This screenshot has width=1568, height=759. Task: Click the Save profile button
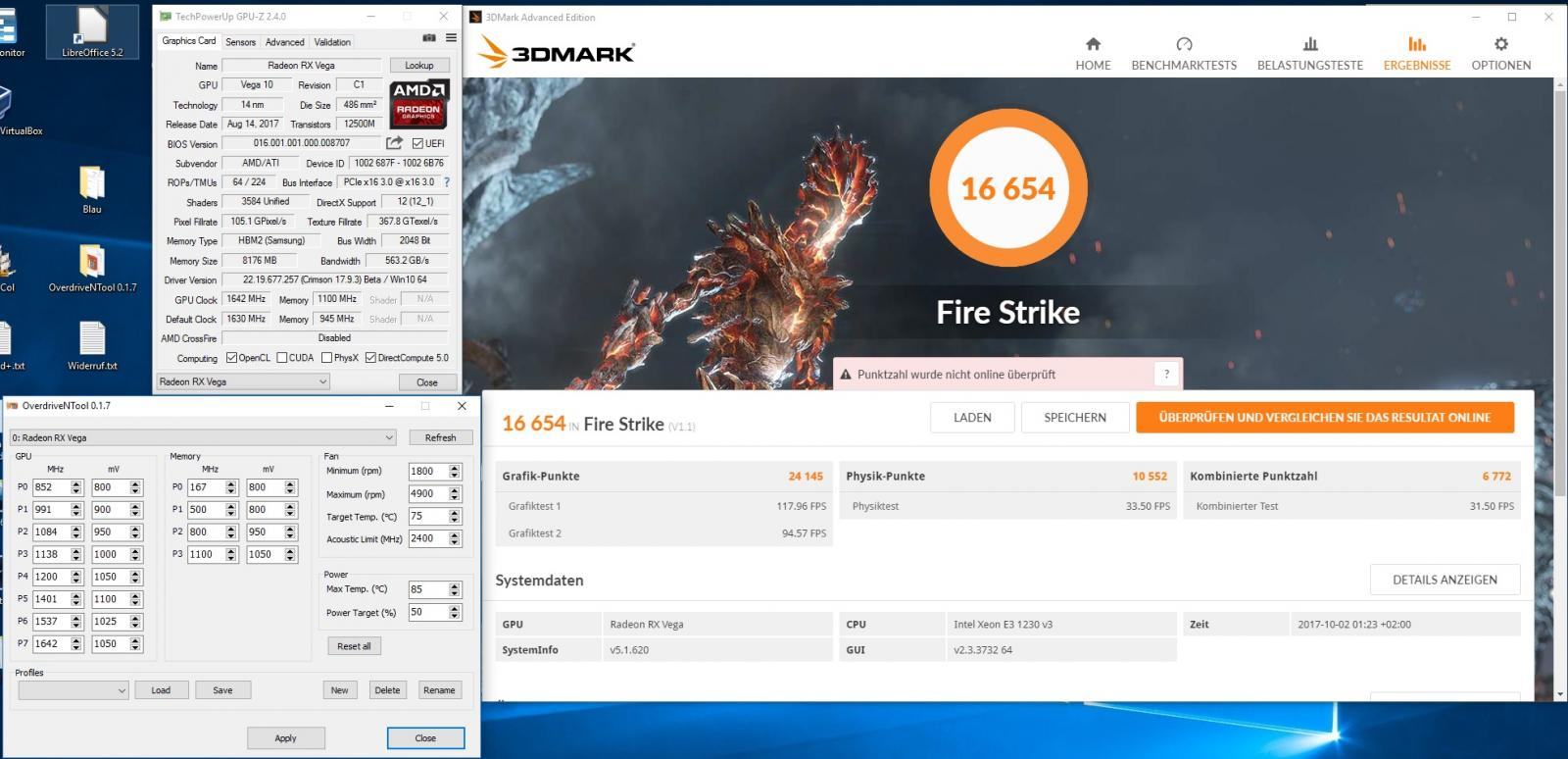point(223,690)
